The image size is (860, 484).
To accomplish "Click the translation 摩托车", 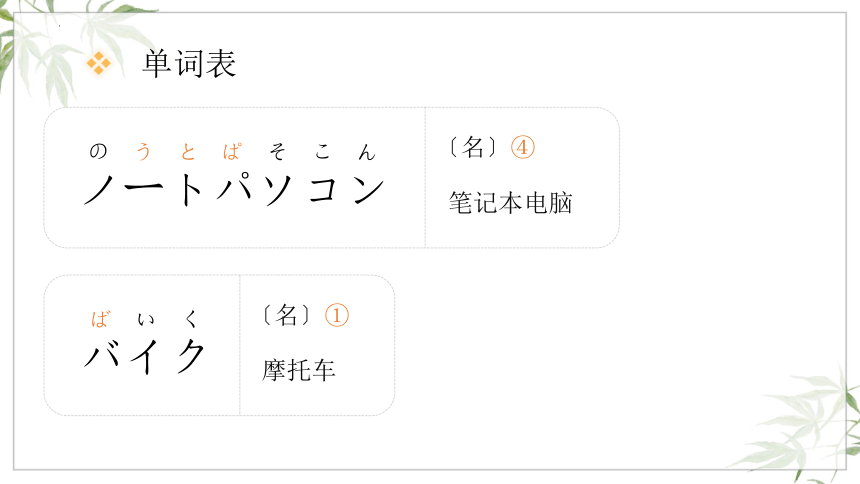I will pyautogui.click(x=299, y=370).
